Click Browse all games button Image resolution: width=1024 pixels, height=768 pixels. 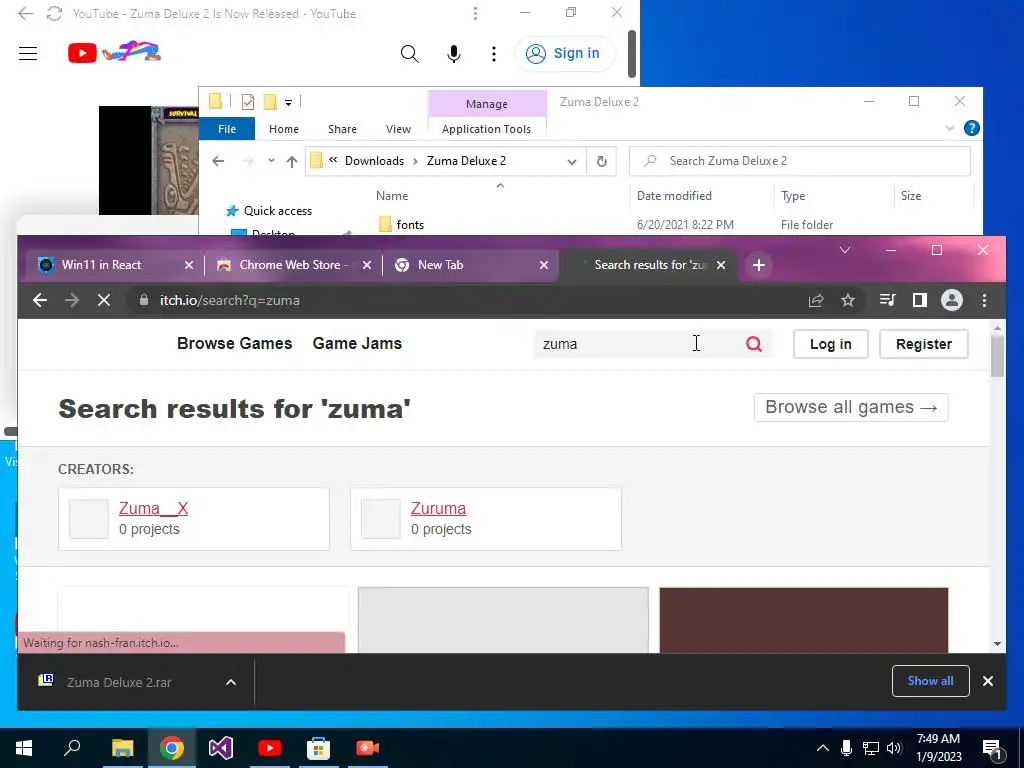851,408
